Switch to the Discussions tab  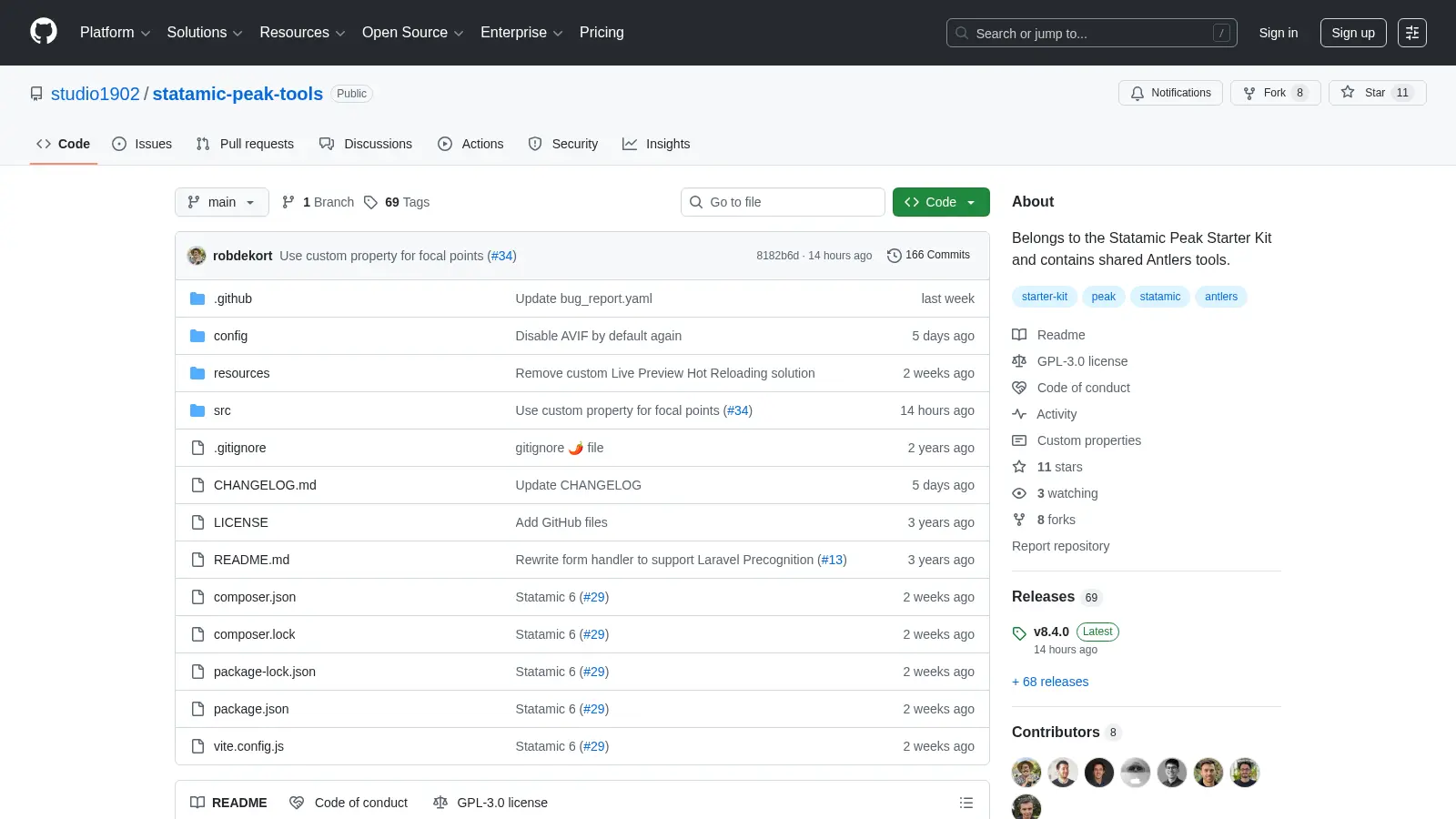point(366,144)
